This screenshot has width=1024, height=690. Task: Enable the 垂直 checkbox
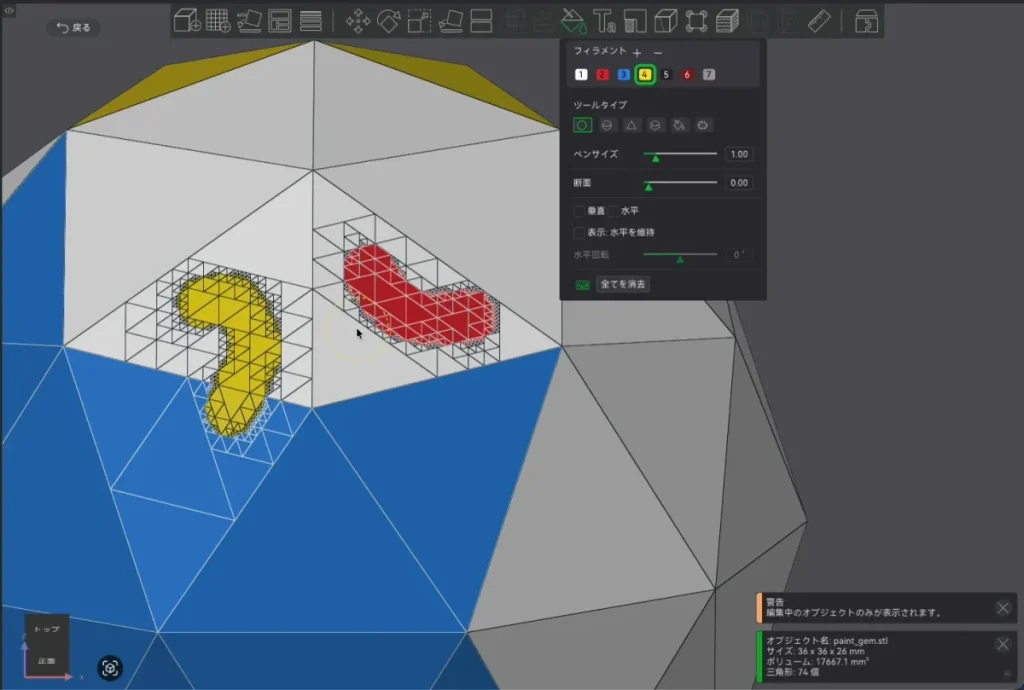579,211
